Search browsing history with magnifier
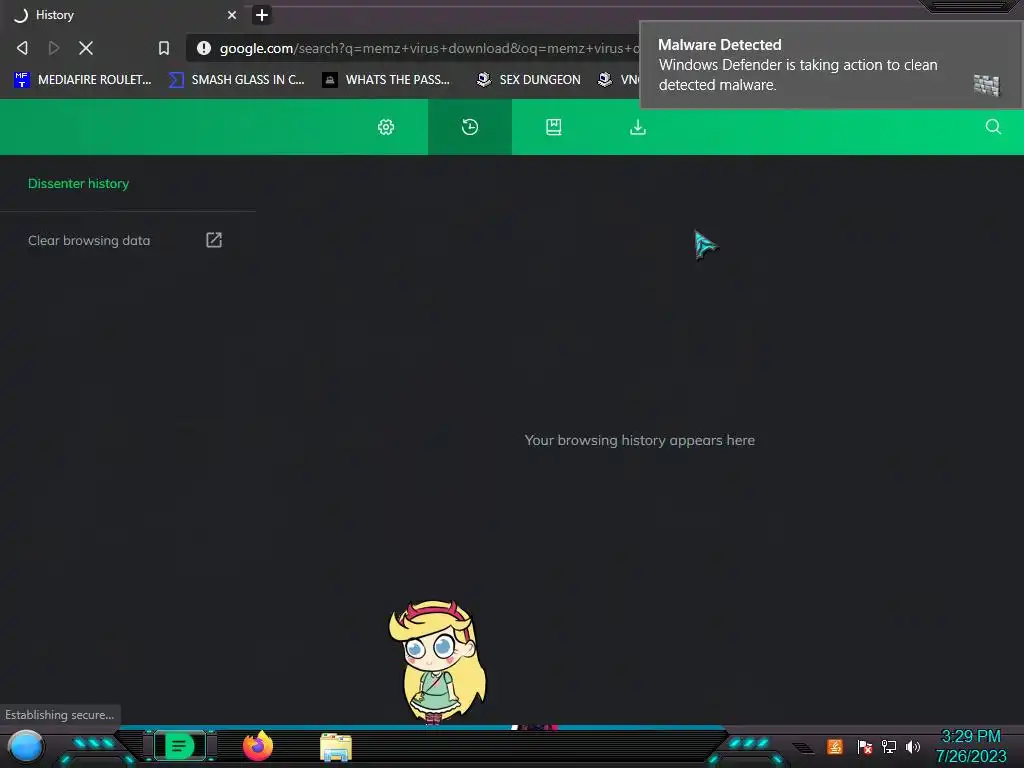 tap(993, 127)
